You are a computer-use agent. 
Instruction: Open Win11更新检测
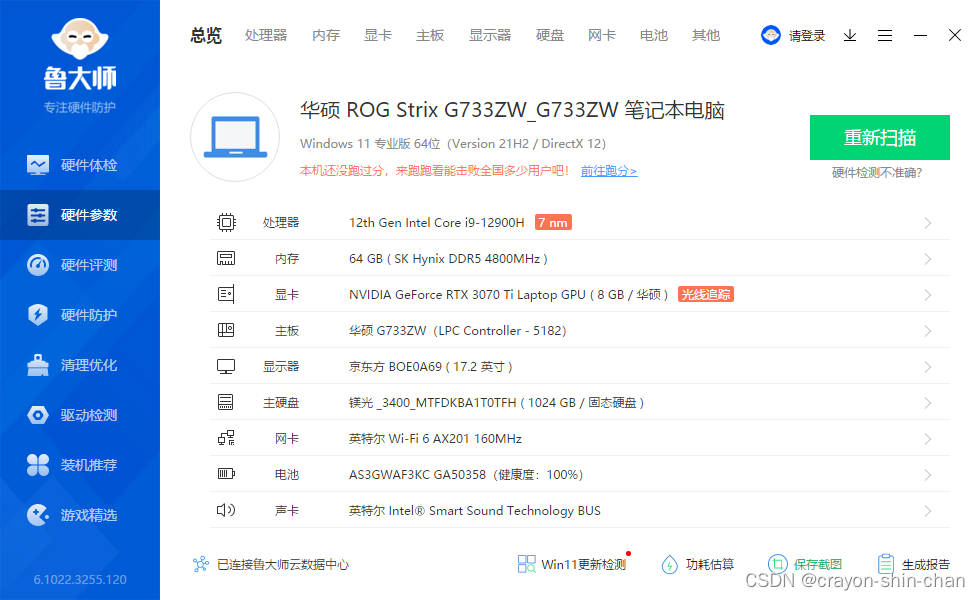[x=572, y=564]
